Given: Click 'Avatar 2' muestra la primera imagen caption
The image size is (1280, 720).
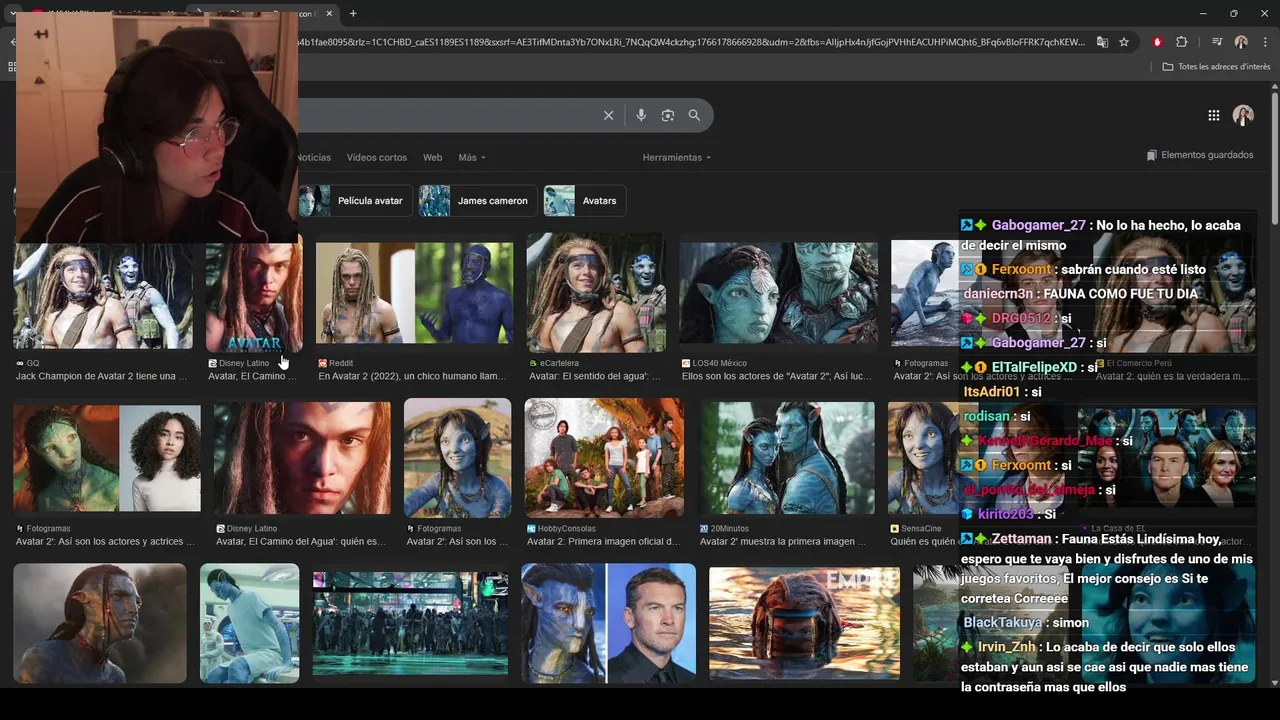Looking at the screenshot, I should pos(783,541).
